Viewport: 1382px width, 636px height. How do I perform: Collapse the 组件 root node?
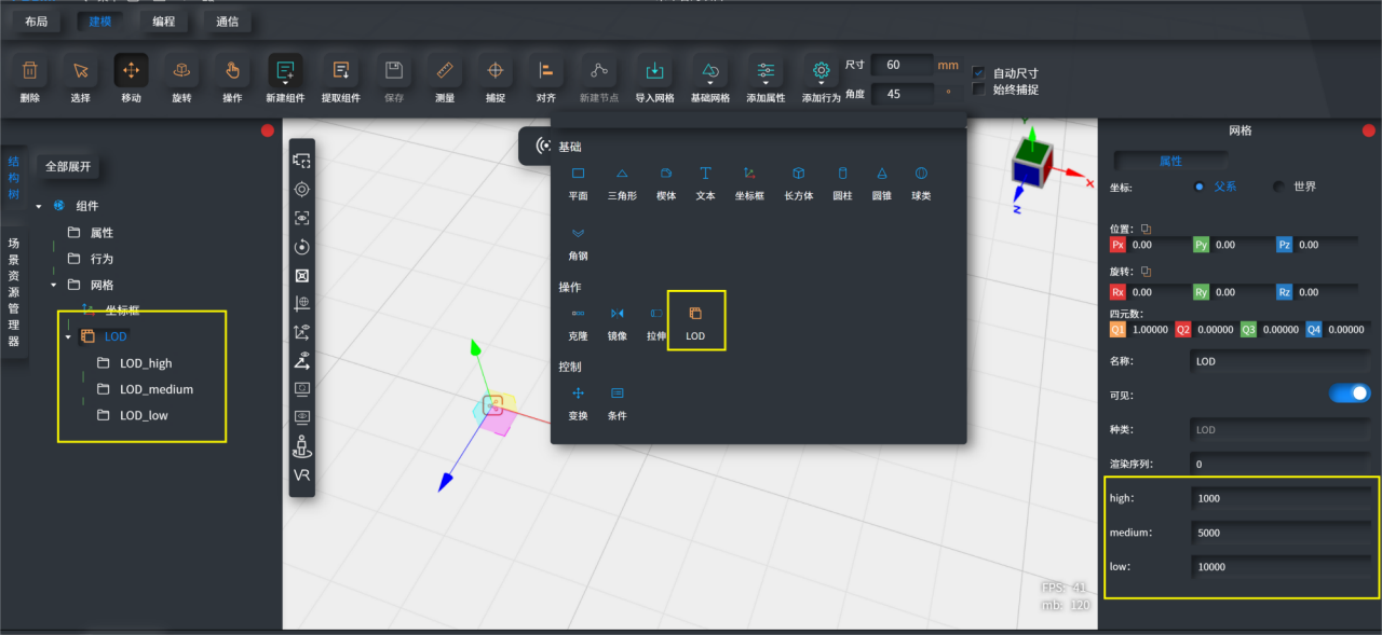(39, 206)
